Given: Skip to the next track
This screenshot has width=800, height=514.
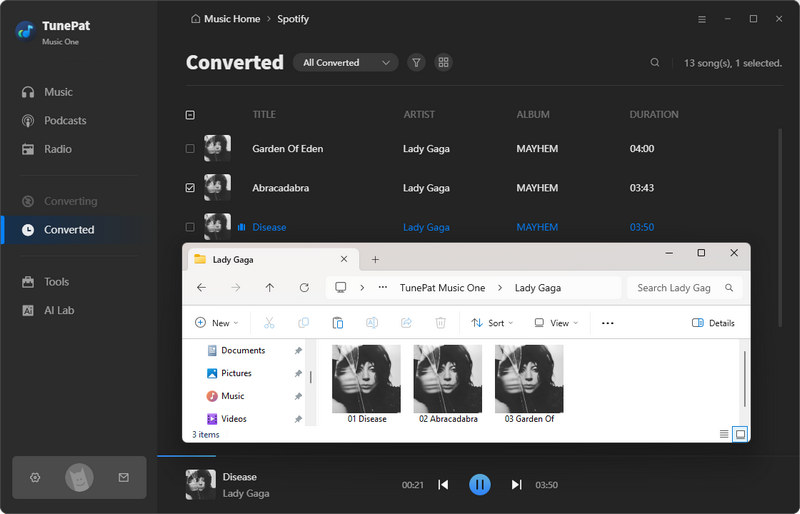Looking at the screenshot, I should (516, 485).
